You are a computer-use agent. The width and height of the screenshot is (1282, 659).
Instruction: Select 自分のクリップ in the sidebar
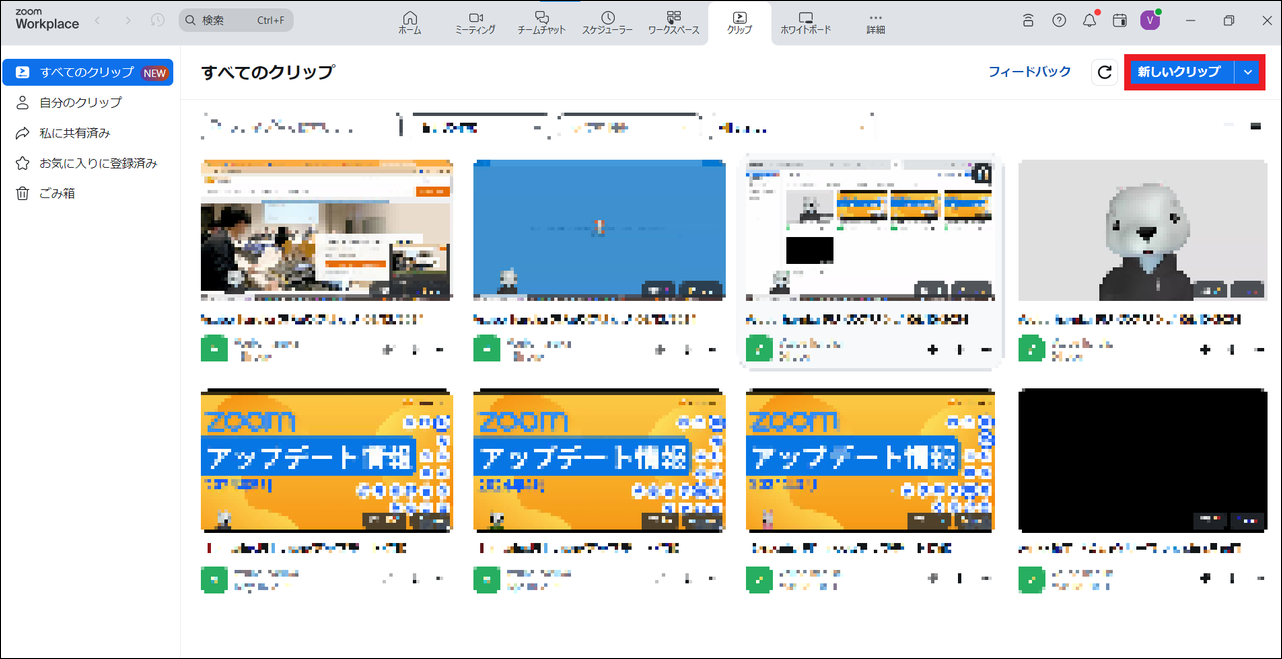(x=88, y=102)
